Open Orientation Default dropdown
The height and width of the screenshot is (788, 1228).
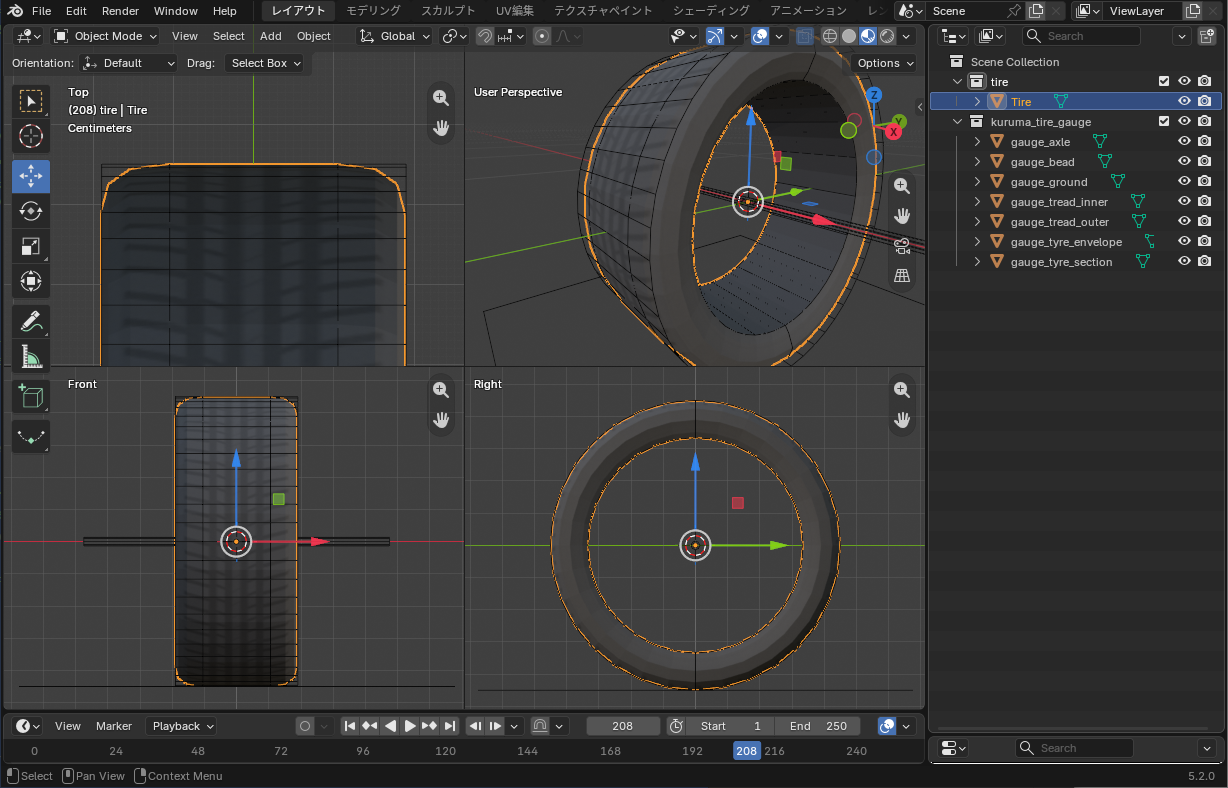tap(129, 63)
